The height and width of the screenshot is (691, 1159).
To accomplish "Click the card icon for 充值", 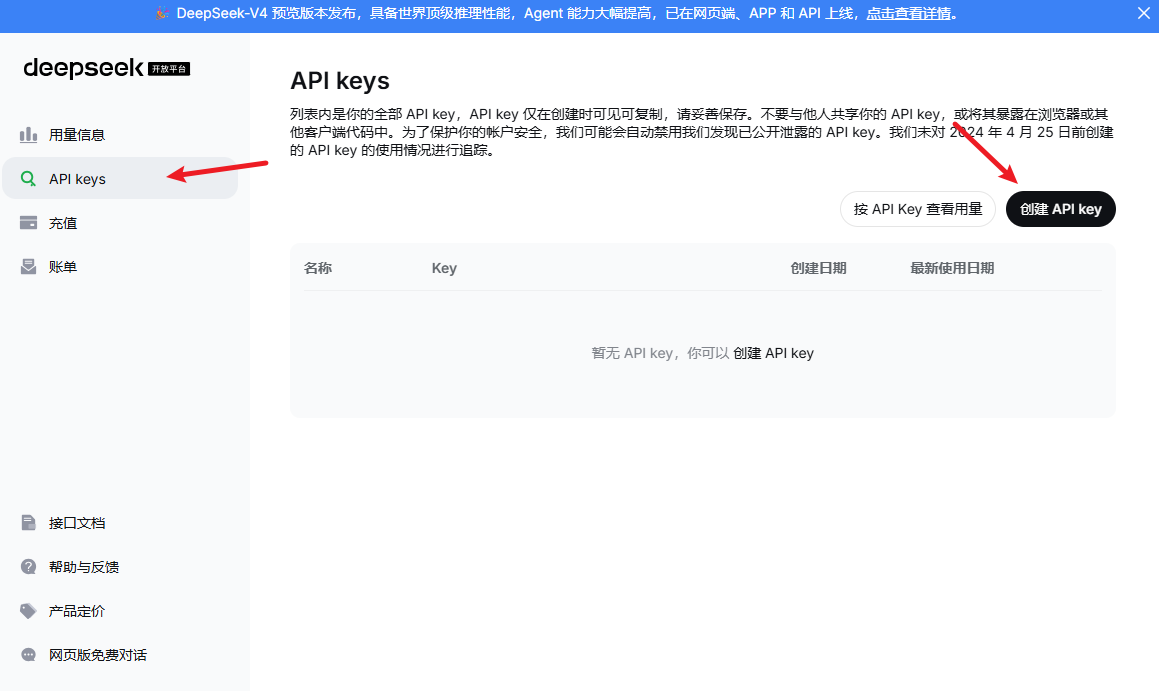I will [x=28, y=222].
